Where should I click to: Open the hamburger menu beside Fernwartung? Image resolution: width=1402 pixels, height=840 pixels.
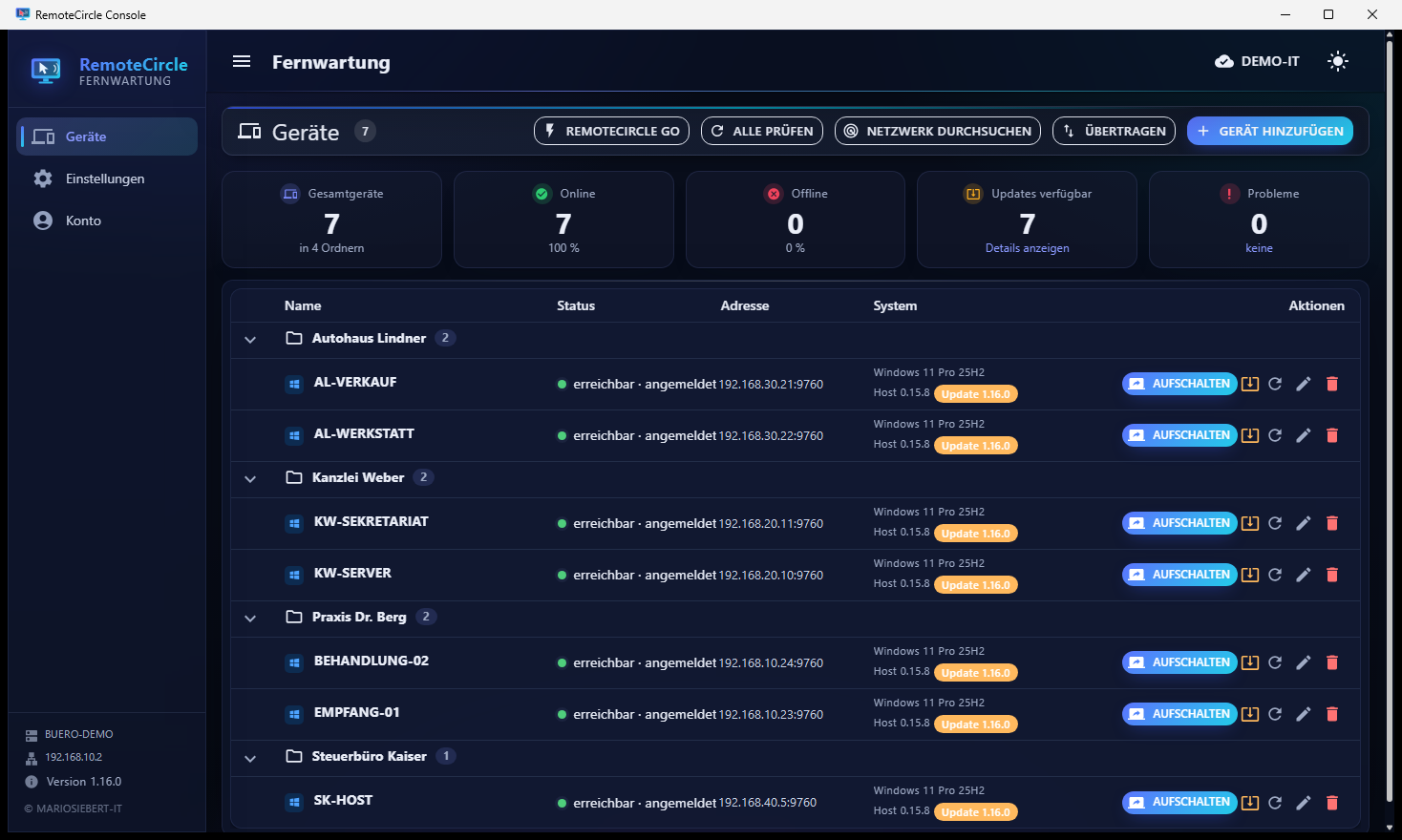242,61
